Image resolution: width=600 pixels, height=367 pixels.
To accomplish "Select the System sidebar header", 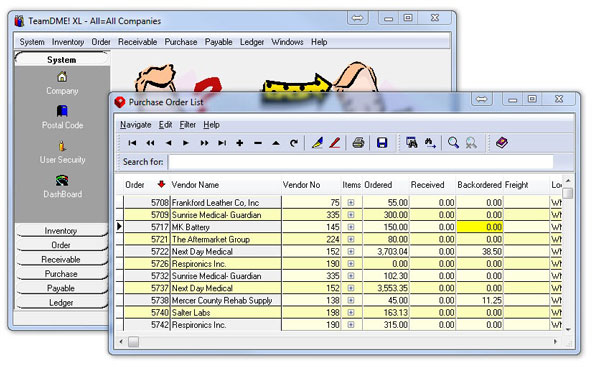I will pos(62,59).
